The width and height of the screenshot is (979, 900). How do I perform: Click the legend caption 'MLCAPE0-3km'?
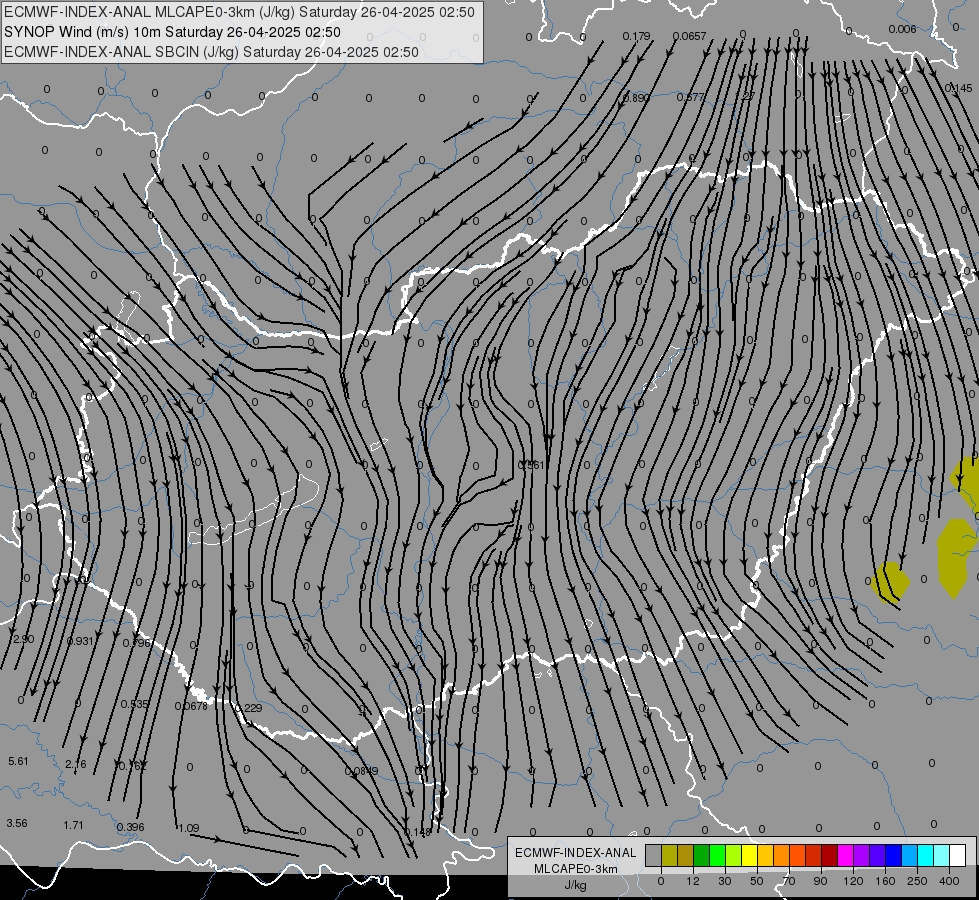(576, 869)
